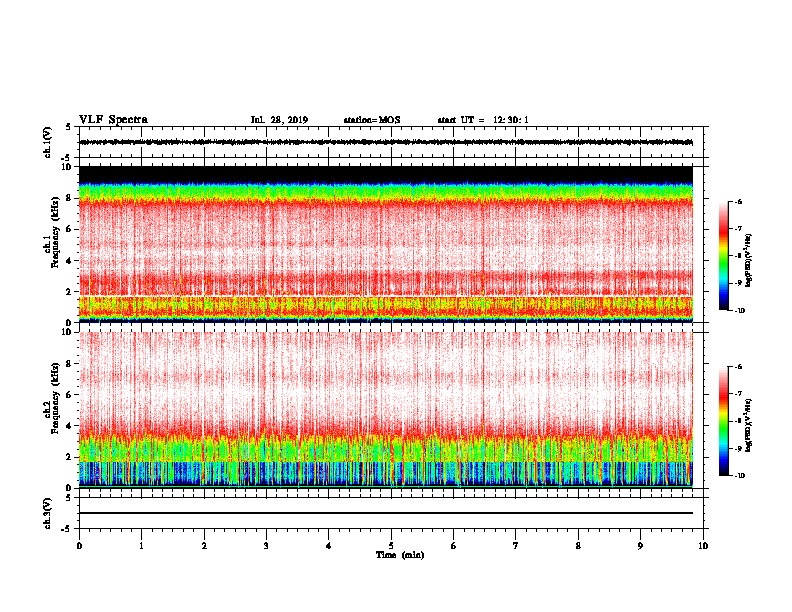Screen dimensions: 792x612
Task: Click the "VLF Spectra" plot title
Action: tap(113, 120)
